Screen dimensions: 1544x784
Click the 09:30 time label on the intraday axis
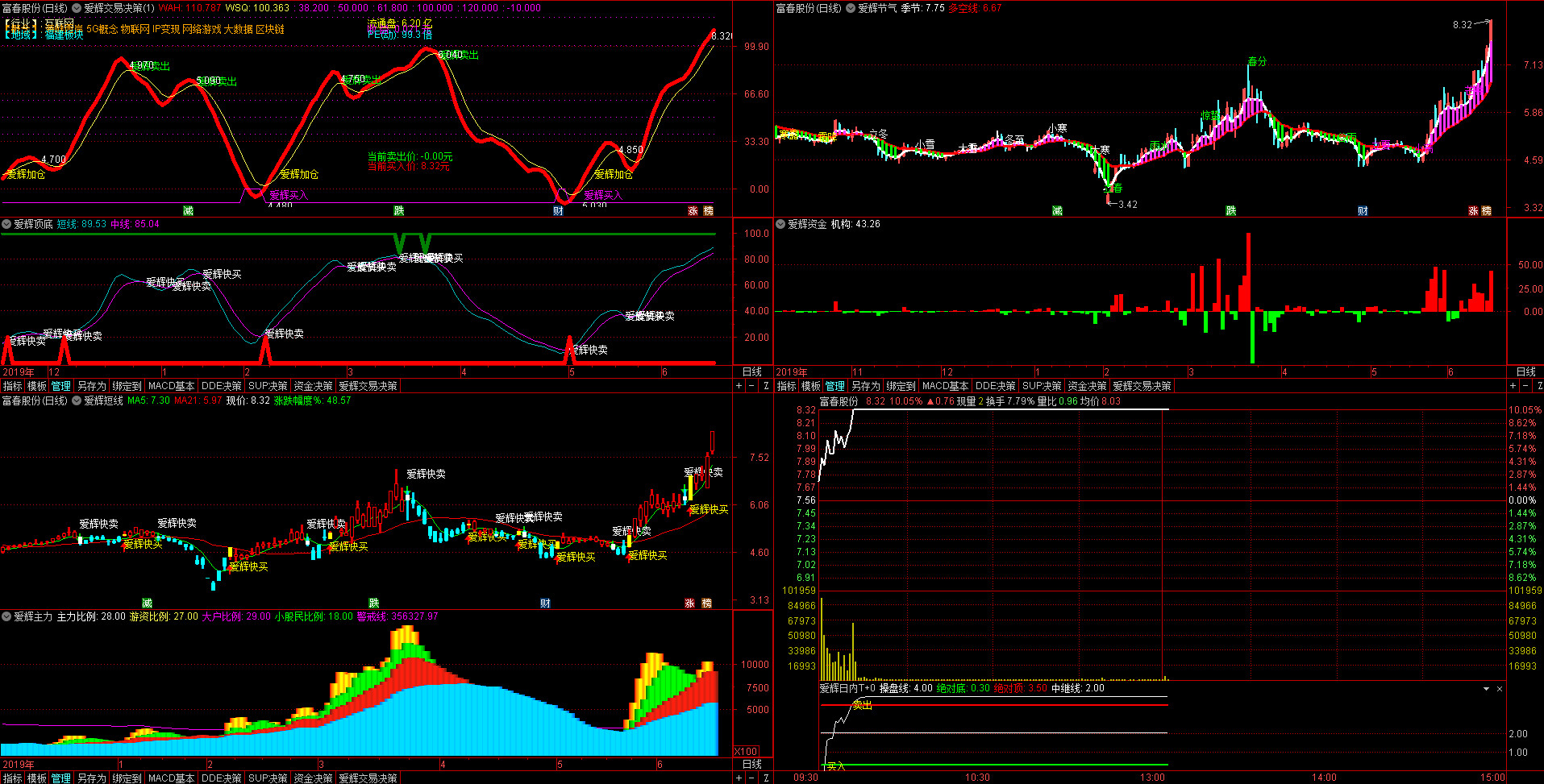[805, 778]
